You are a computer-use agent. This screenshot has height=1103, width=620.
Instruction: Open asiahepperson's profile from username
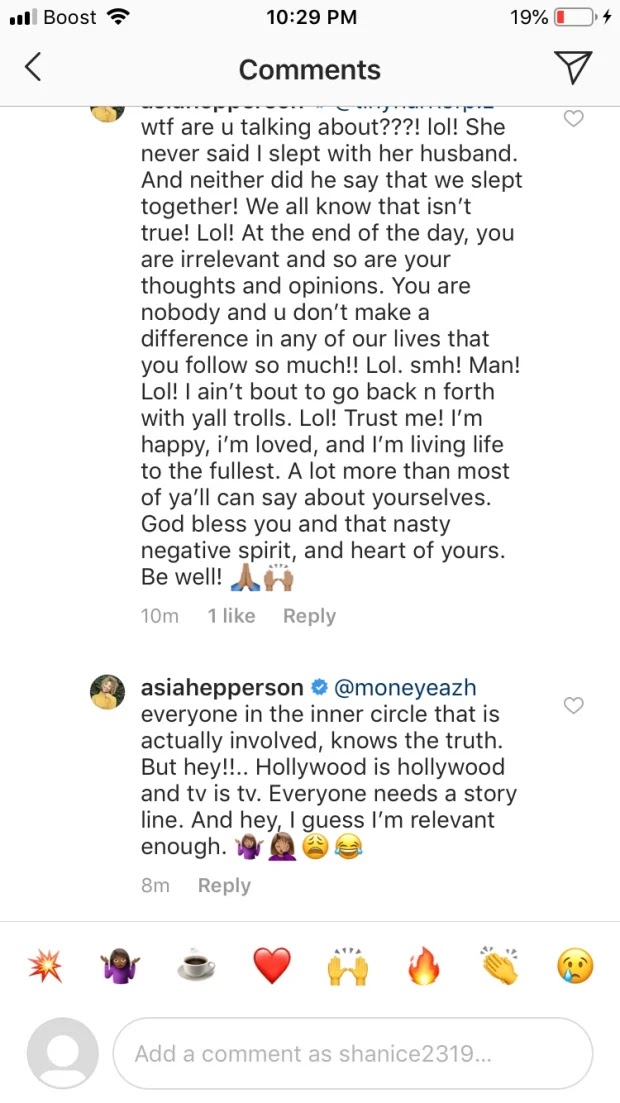click(221, 688)
